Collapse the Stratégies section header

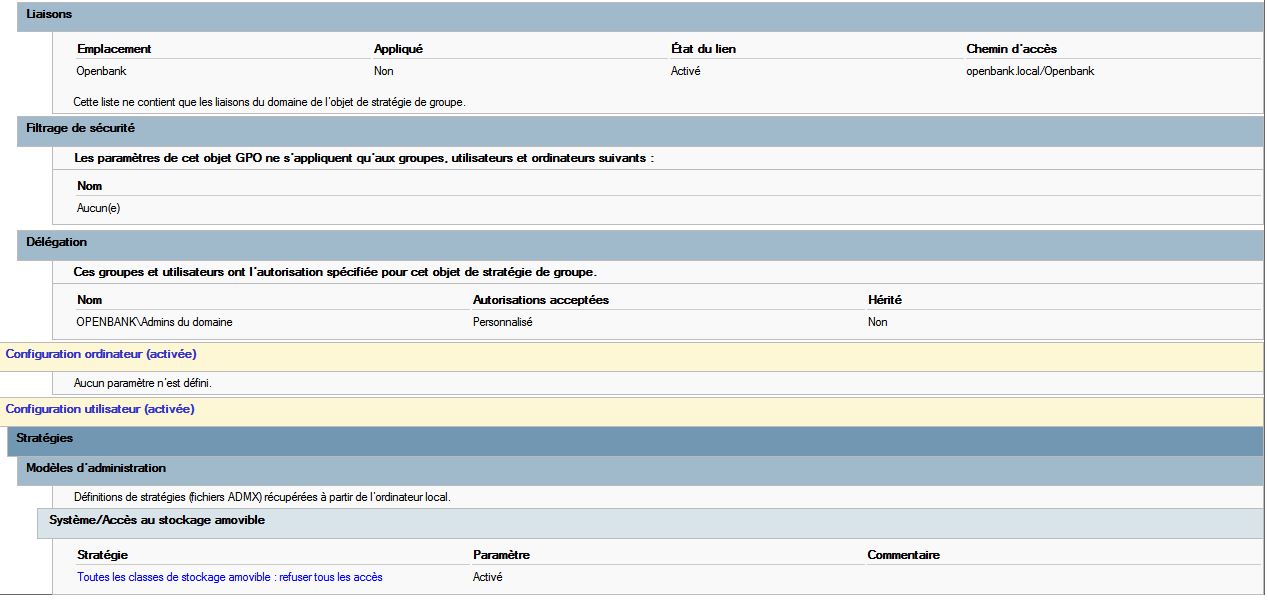coord(45,439)
